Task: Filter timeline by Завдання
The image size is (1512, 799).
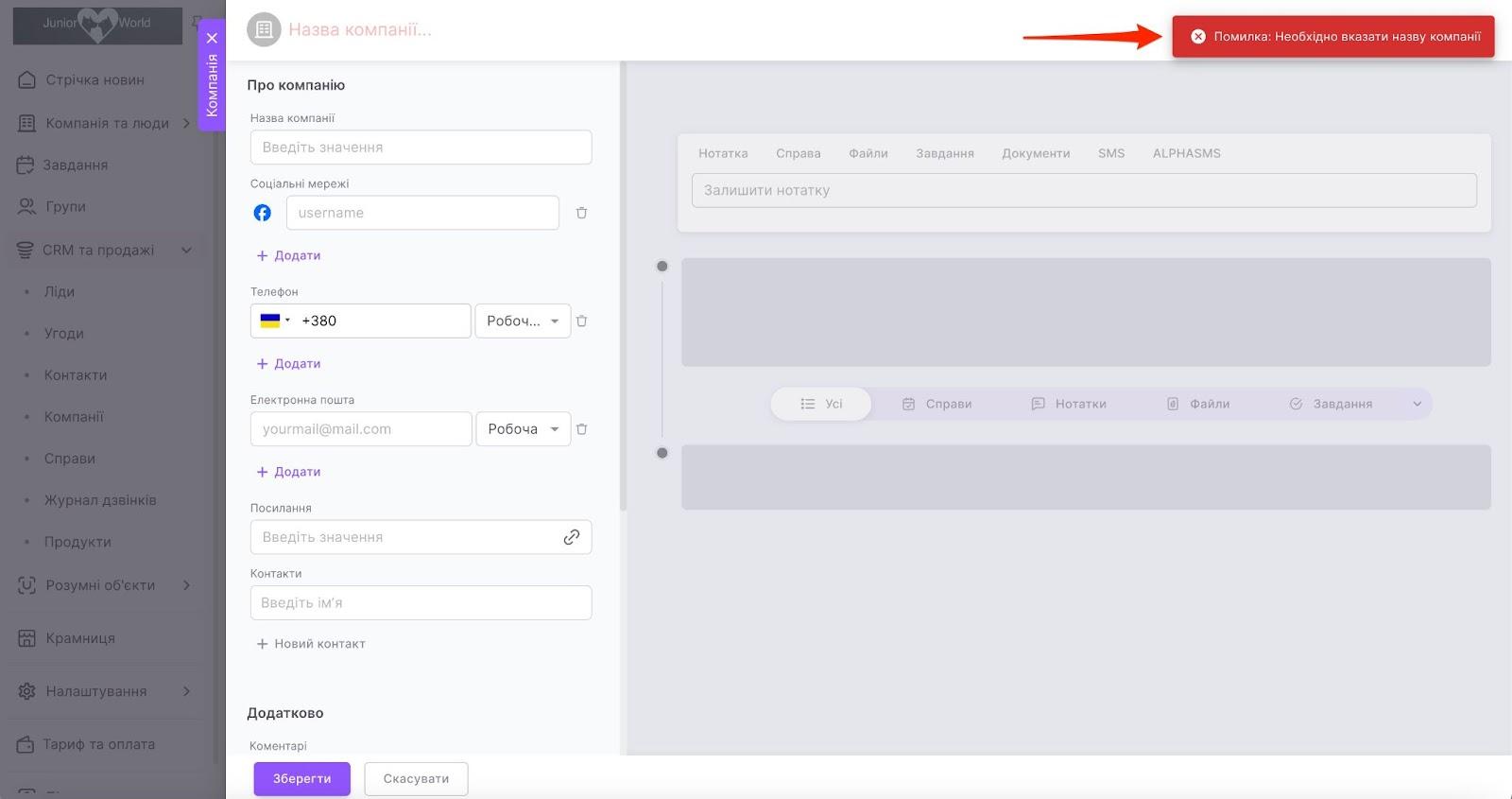Action: tap(1331, 404)
